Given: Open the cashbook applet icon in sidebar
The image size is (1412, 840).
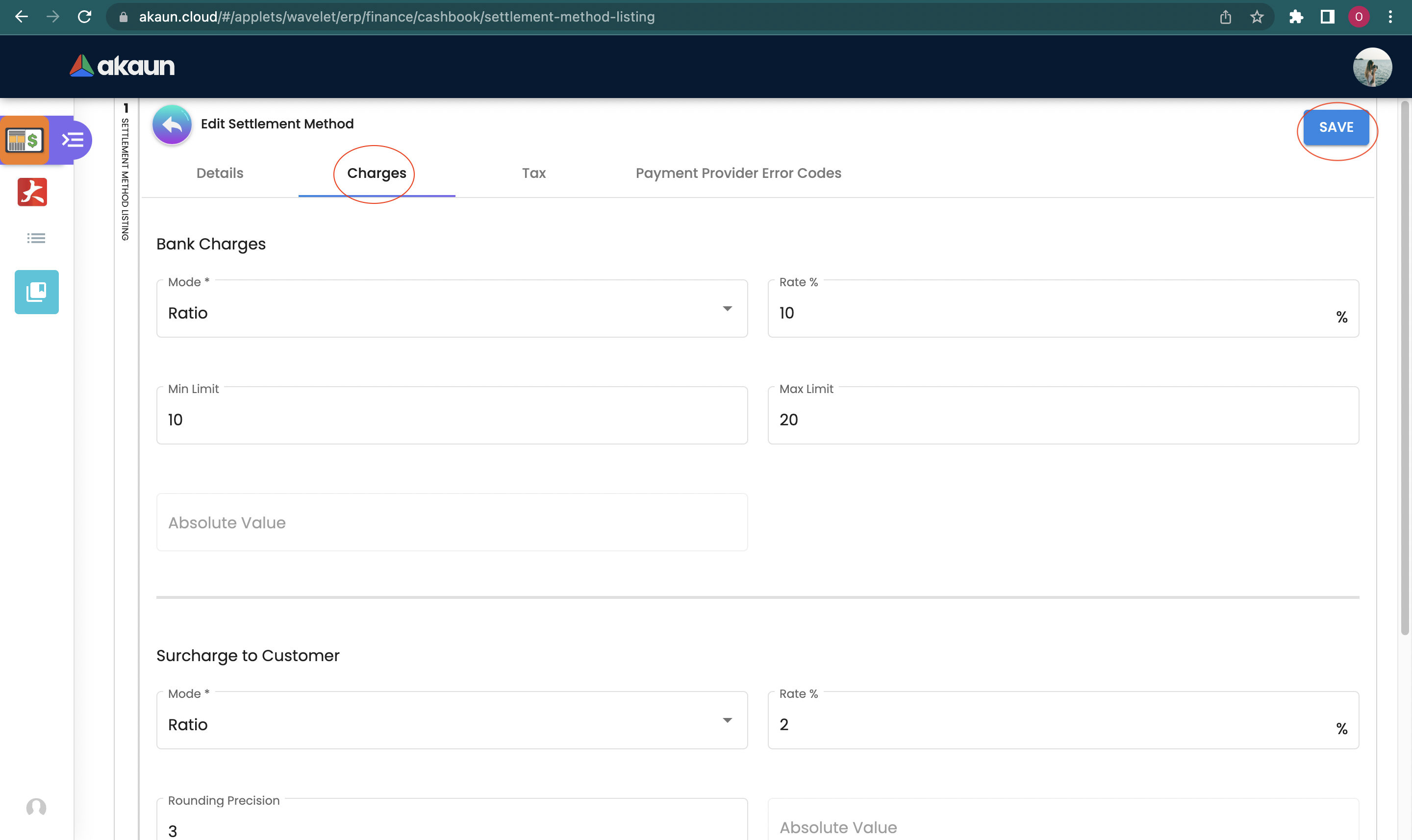Looking at the screenshot, I should (x=25, y=140).
